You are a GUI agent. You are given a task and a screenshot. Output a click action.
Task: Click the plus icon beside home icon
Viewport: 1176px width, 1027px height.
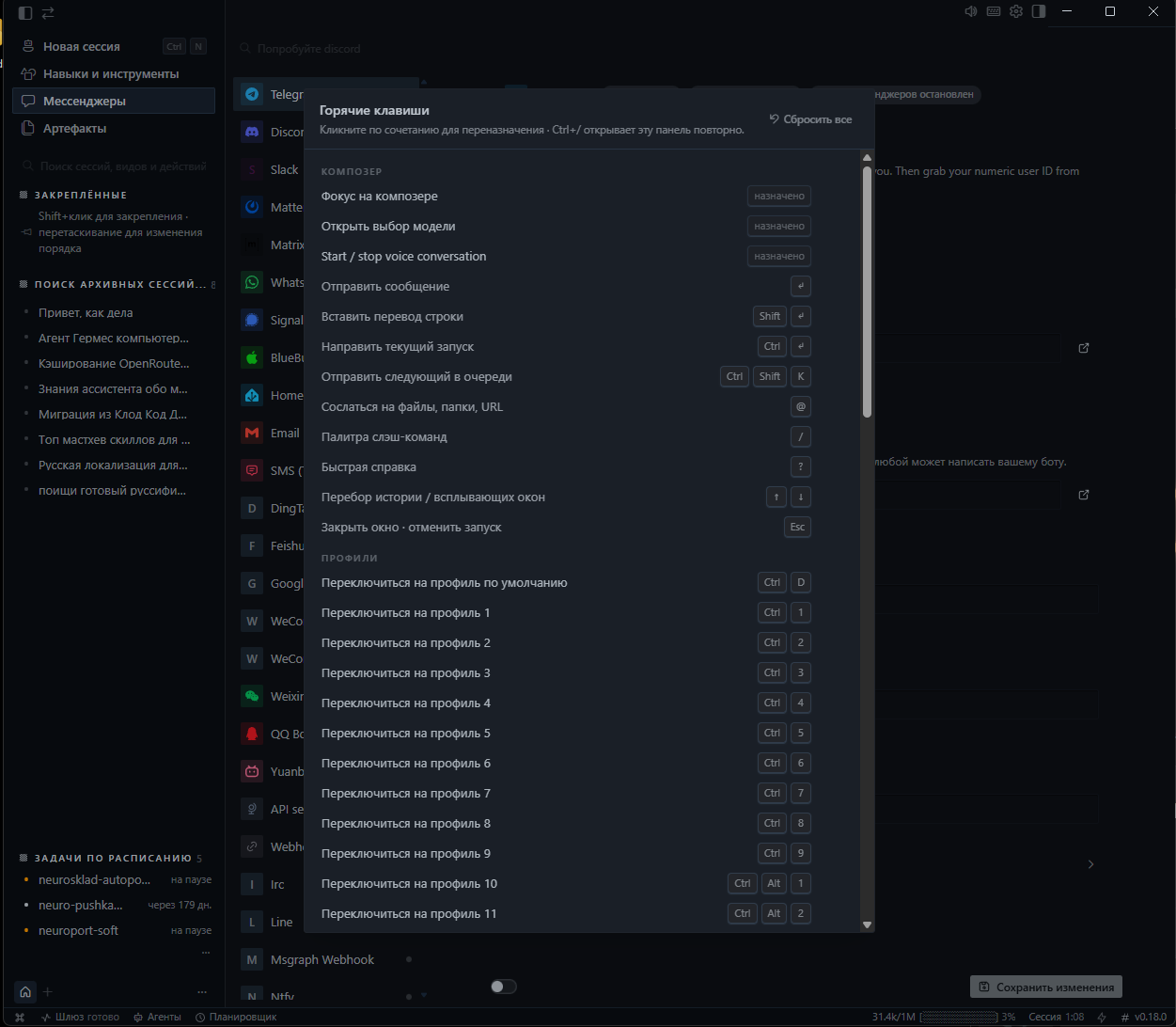[x=48, y=991]
